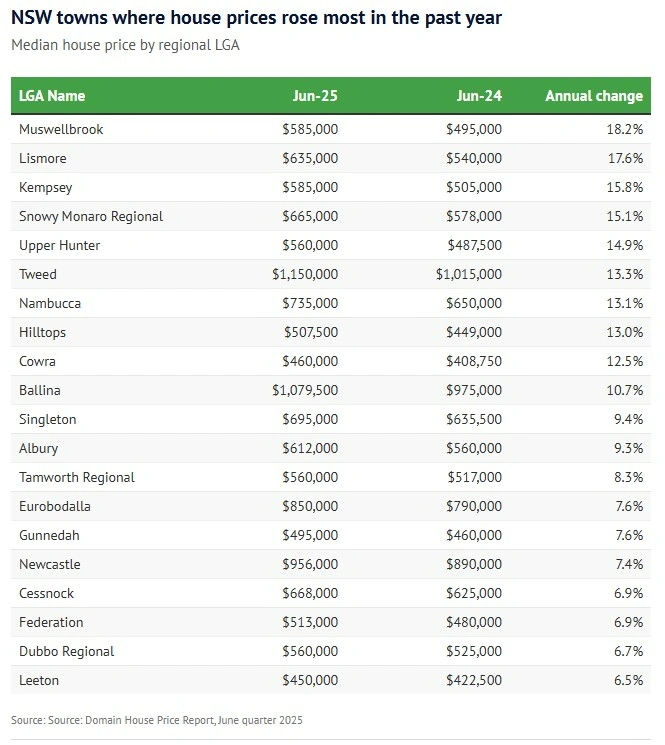Click the Leeton LGA name cell
Screen dimensions: 665x745
(39, 680)
